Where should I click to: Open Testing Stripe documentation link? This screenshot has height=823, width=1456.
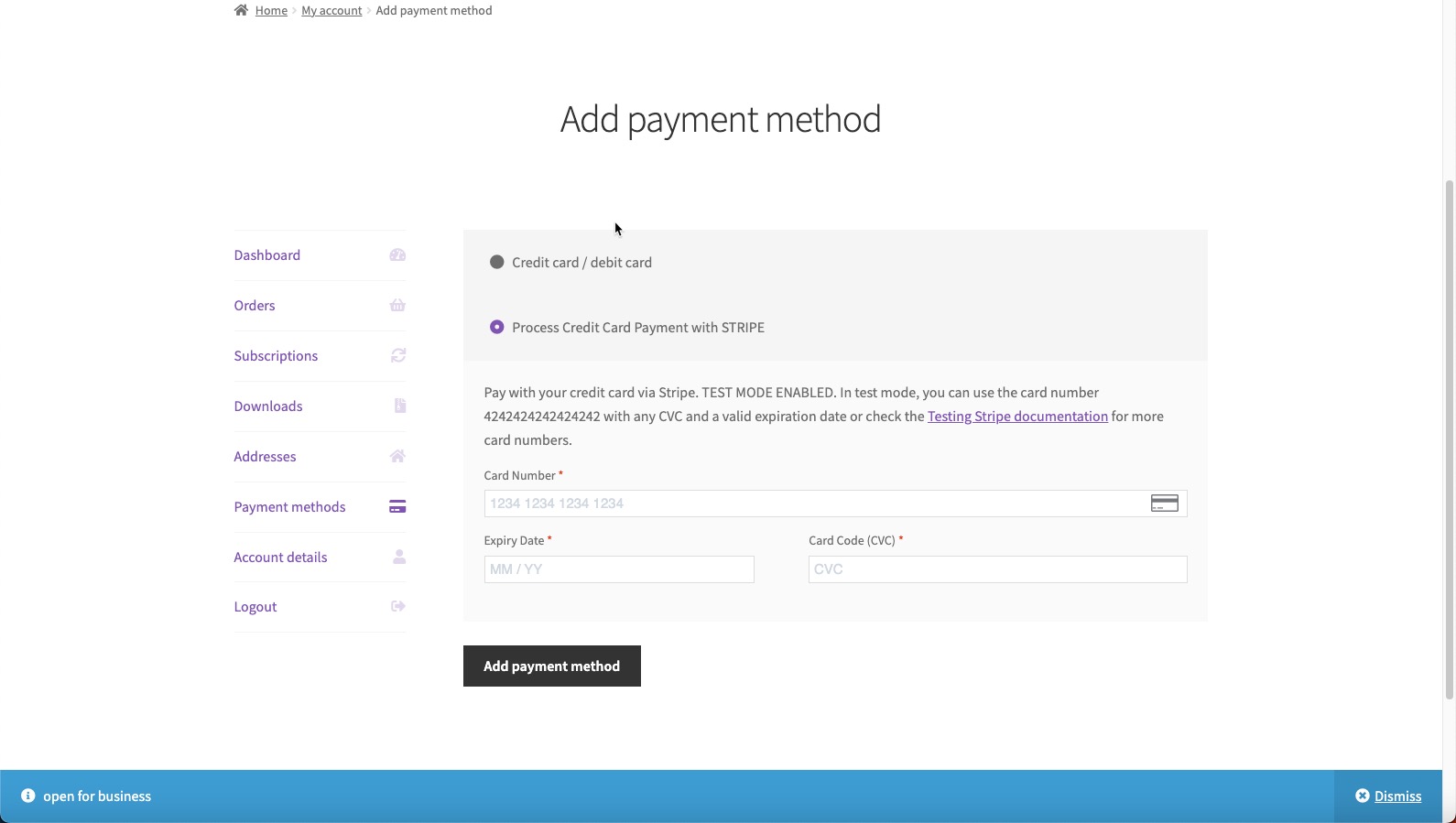pyautogui.click(x=1017, y=416)
